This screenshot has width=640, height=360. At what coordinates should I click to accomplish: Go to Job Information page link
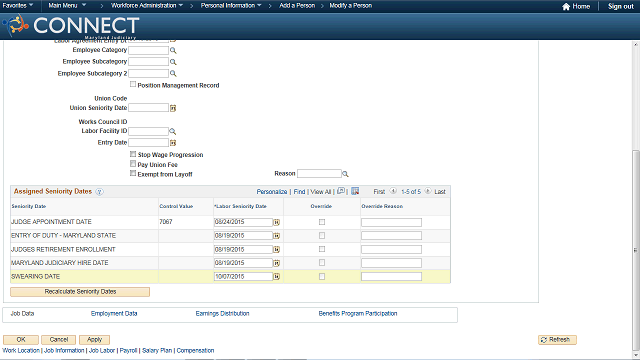pos(64,351)
